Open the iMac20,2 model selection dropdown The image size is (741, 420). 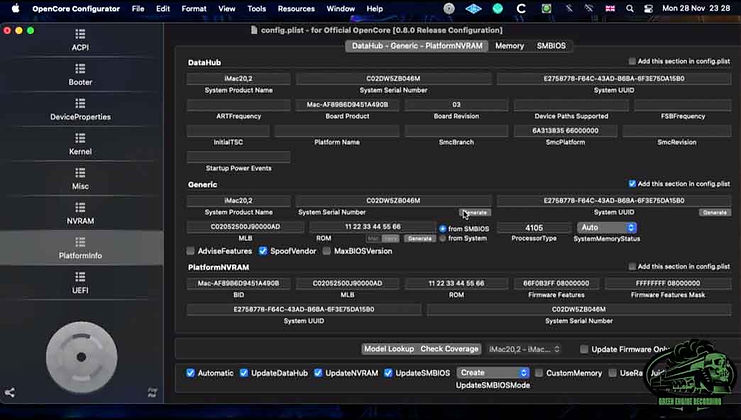[524, 349]
